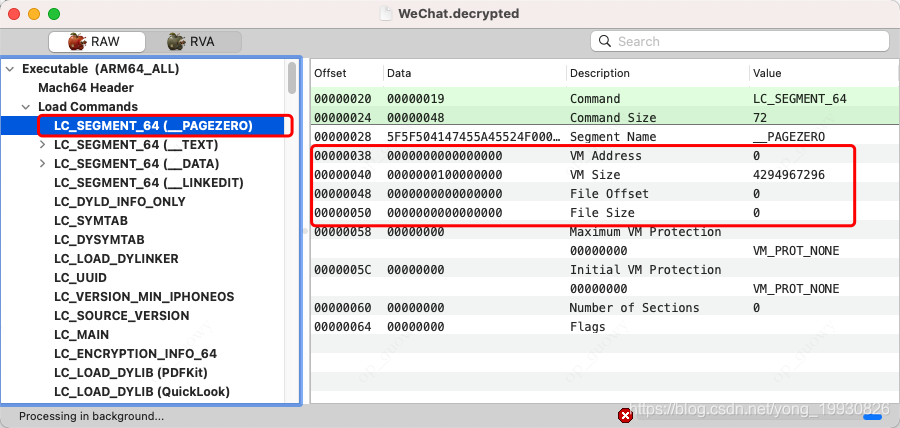900x428 pixels.
Task: Click the magnifier icon in Search
Action: 605,41
